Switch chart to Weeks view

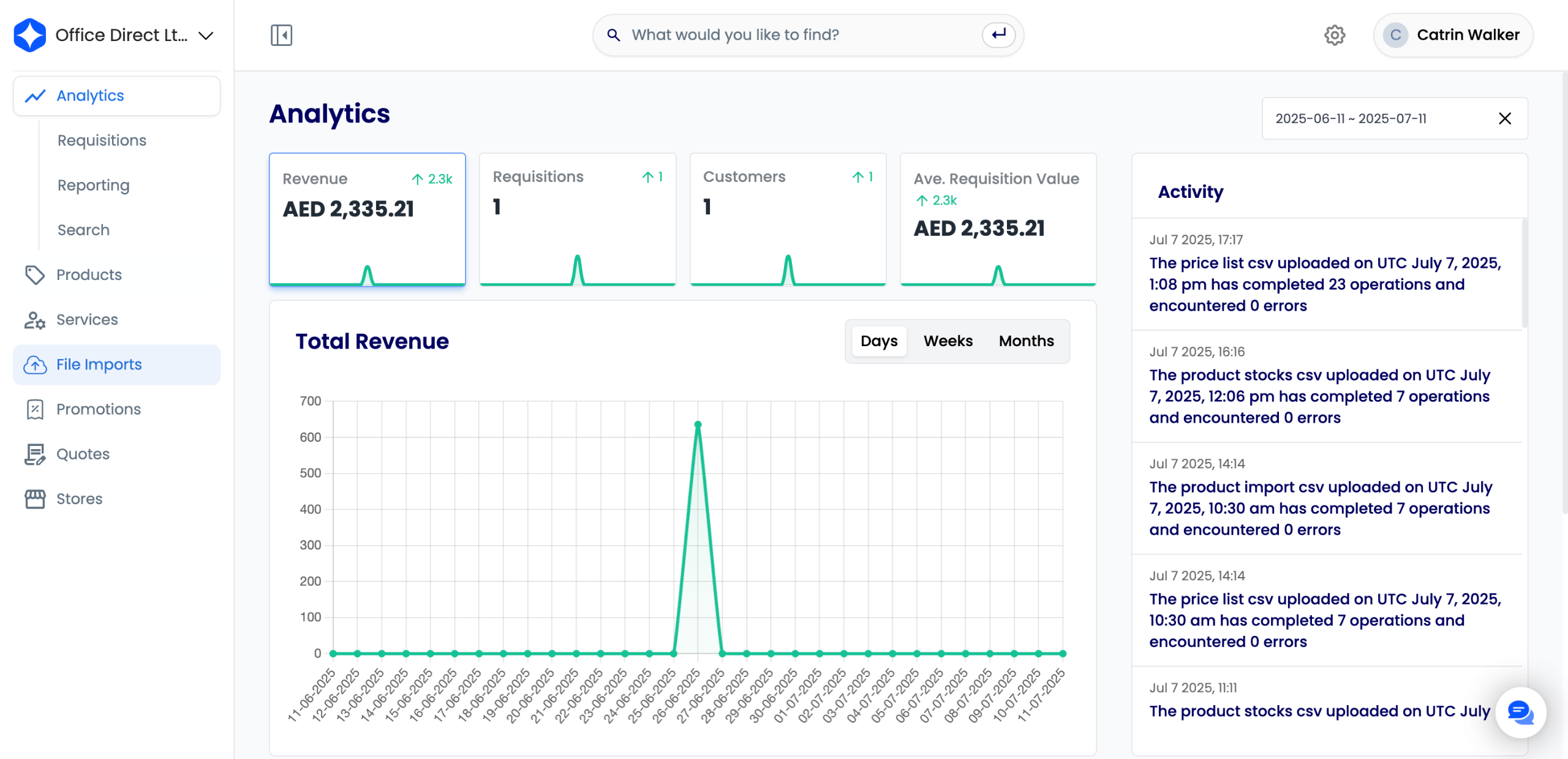[948, 341]
